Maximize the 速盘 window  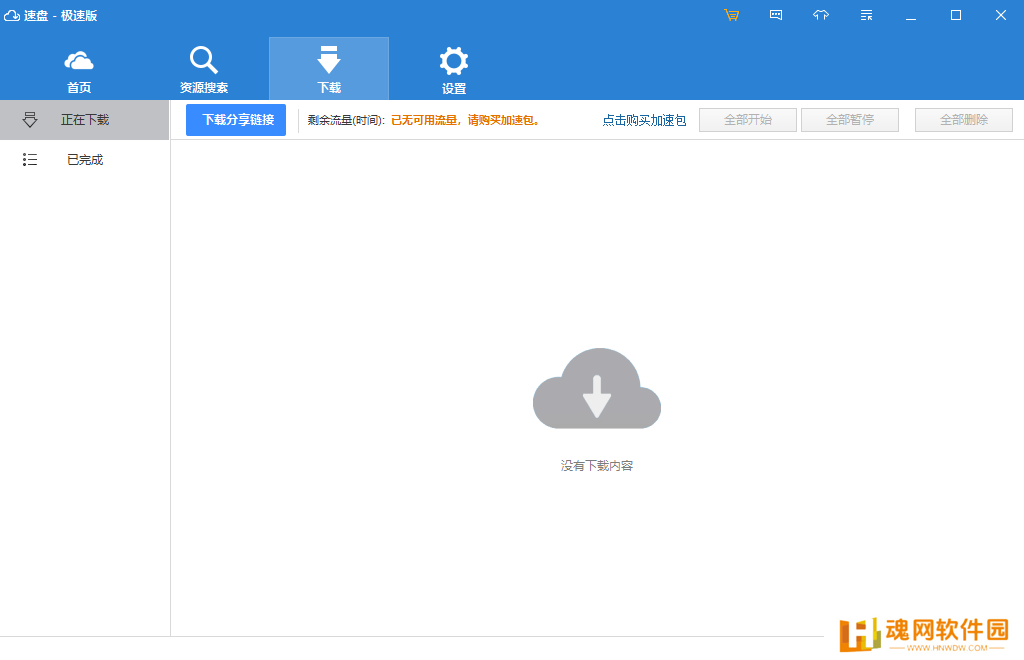tap(955, 15)
